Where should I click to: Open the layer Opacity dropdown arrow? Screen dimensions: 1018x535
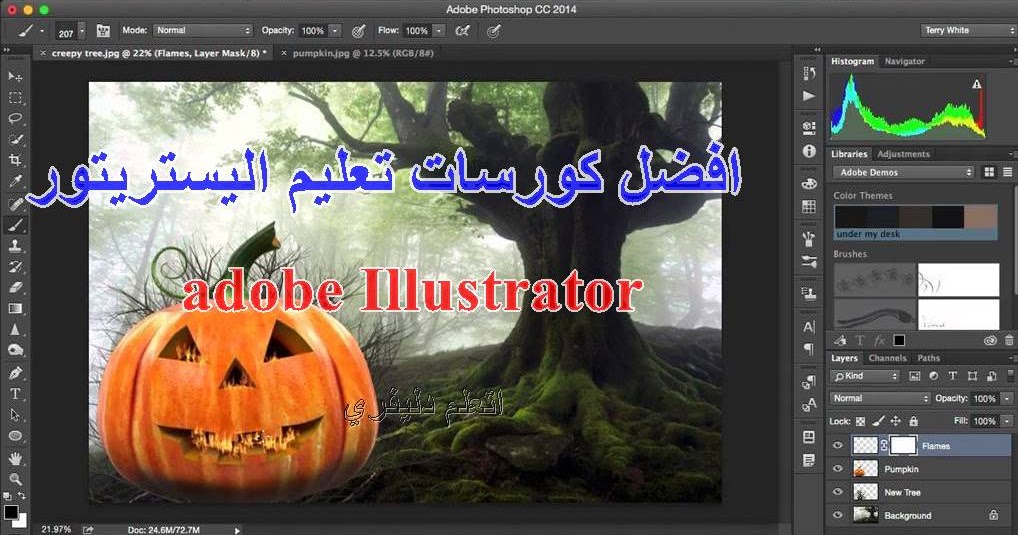[x=1007, y=399]
